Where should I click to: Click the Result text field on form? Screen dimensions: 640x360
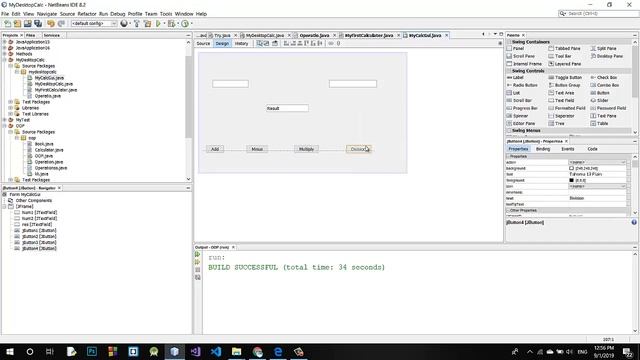(287, 108)
